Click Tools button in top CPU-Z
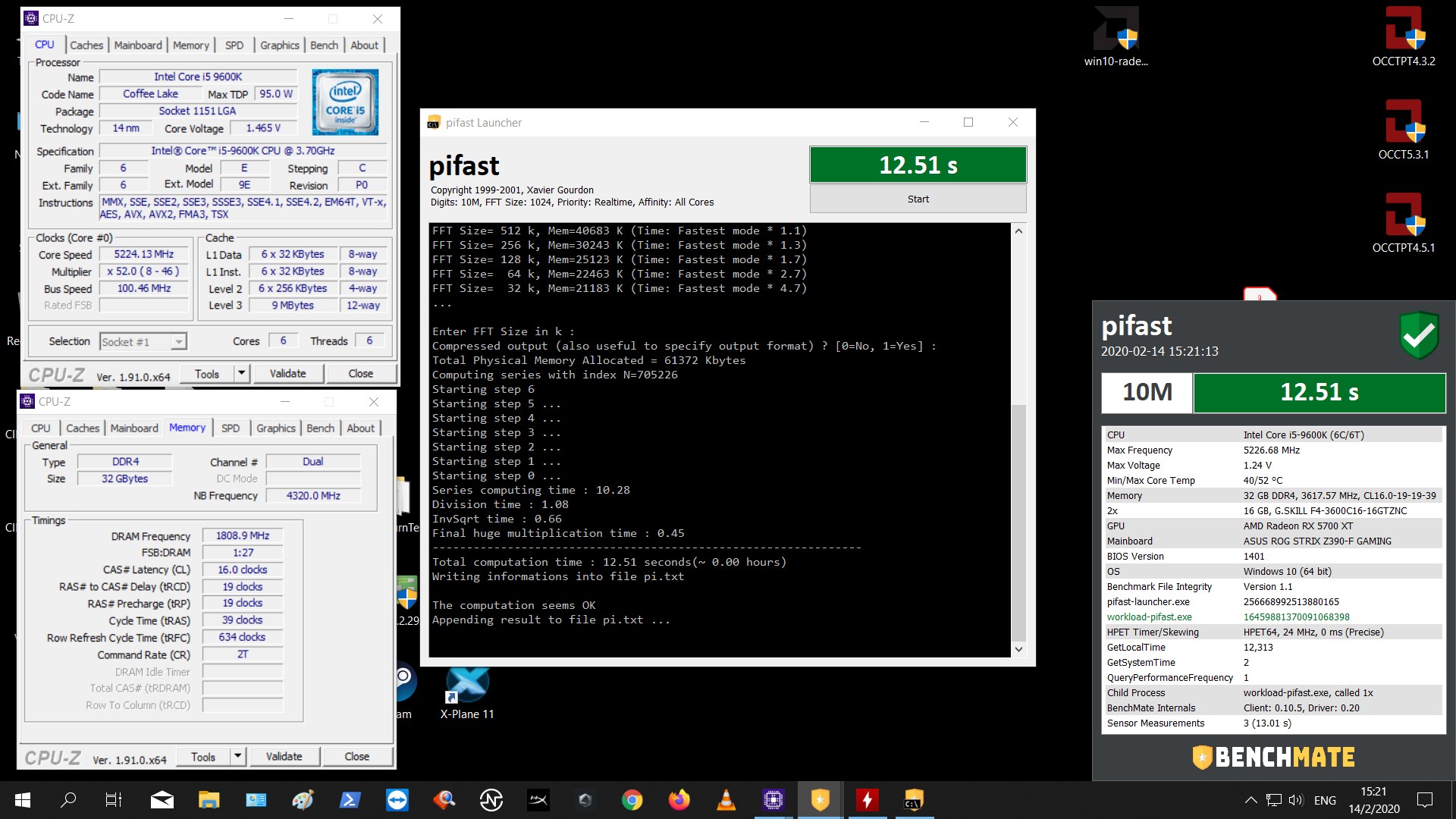Screen dimensions: 1456x819 click(x=206, y=373)
